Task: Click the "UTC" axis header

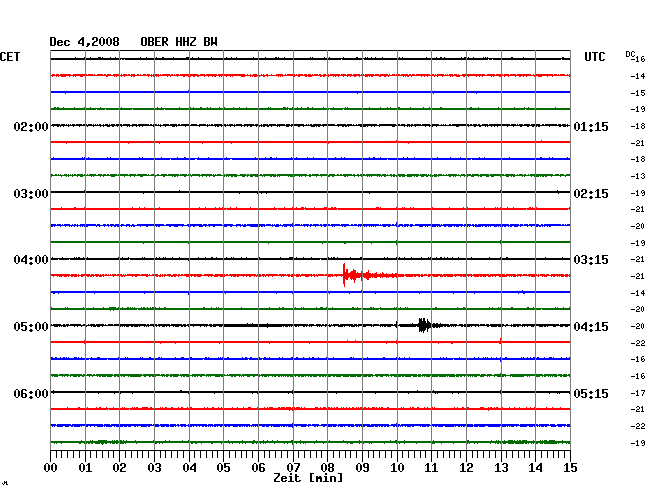Action: point(595,57)
